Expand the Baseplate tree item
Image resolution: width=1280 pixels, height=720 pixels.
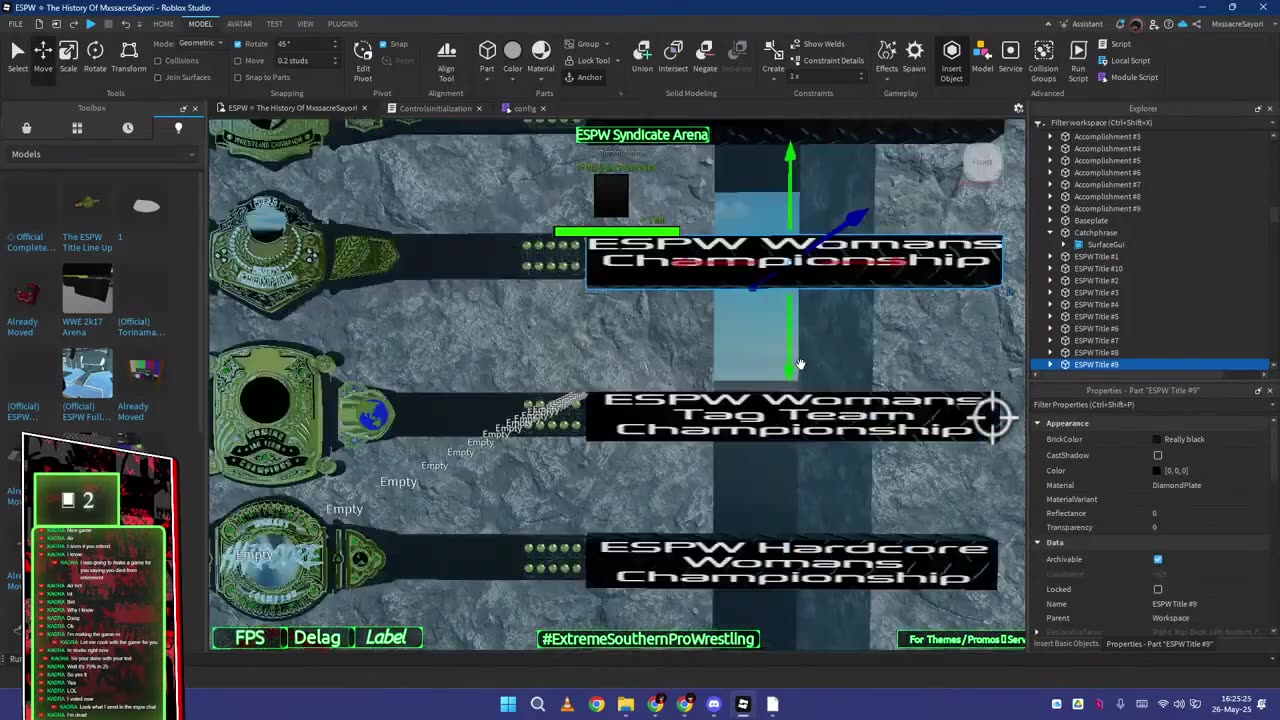coord(1050,220)
